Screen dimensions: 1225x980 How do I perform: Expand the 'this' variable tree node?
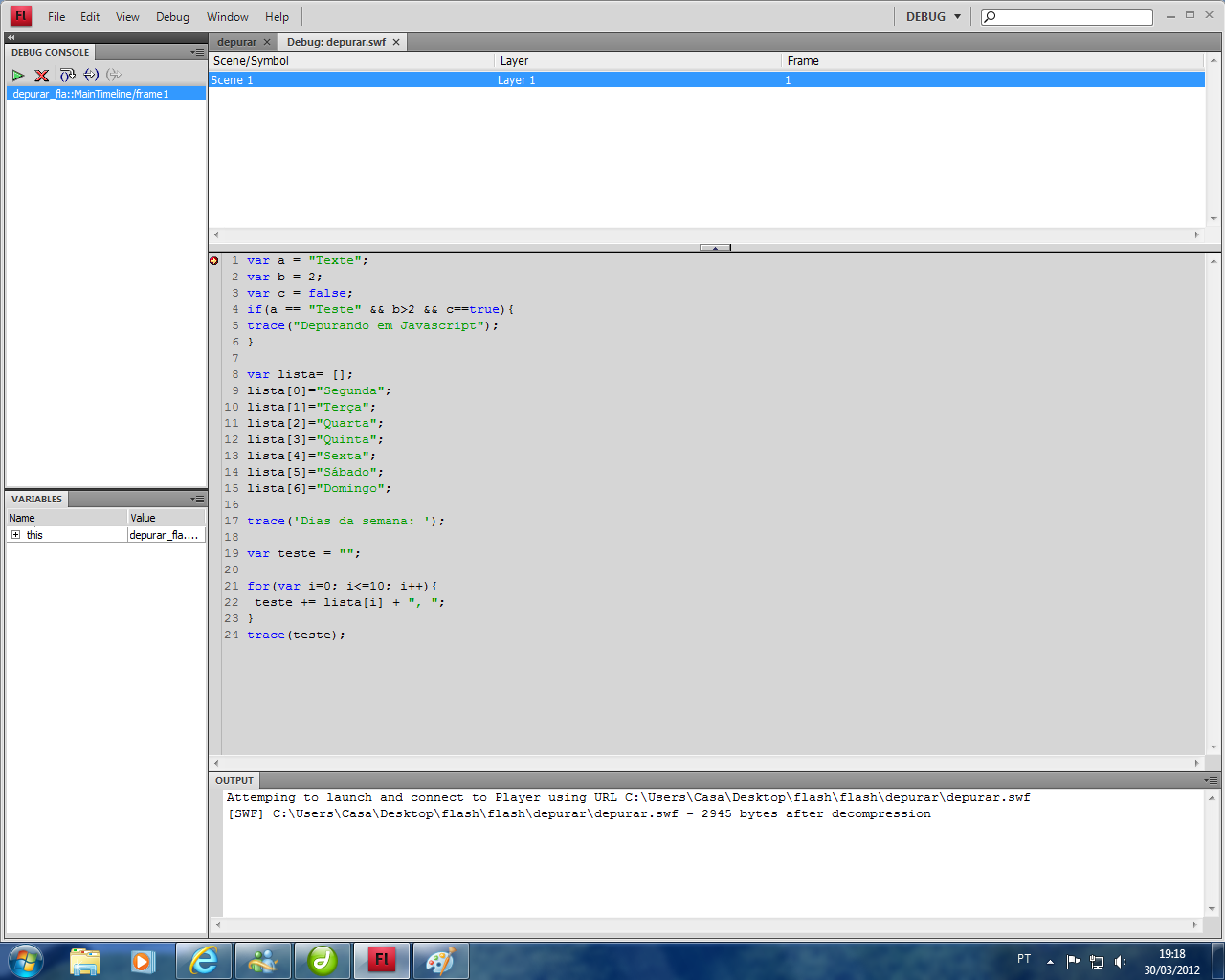tap(15, 535)
